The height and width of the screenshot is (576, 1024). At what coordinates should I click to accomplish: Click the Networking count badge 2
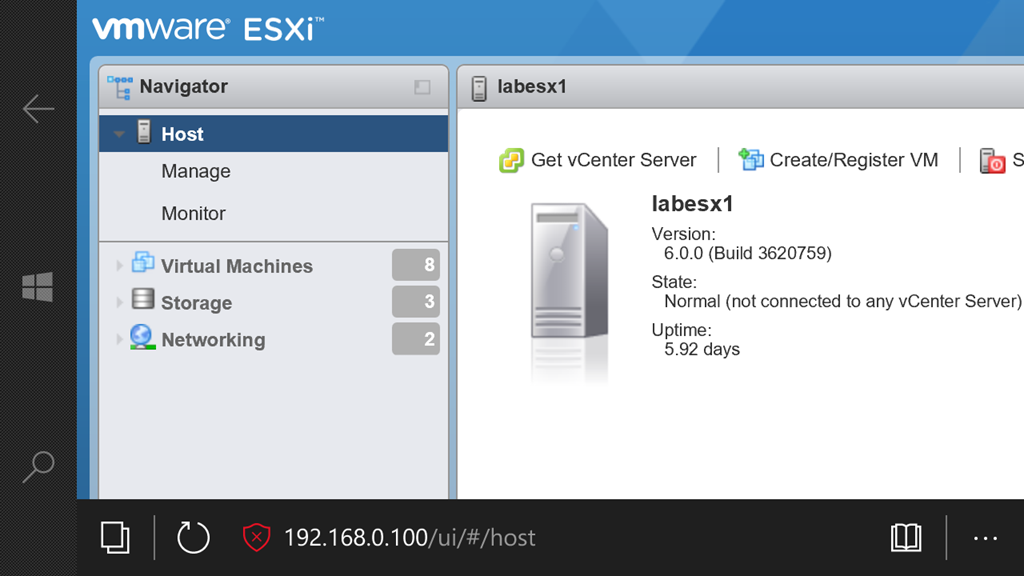[416, 339]
